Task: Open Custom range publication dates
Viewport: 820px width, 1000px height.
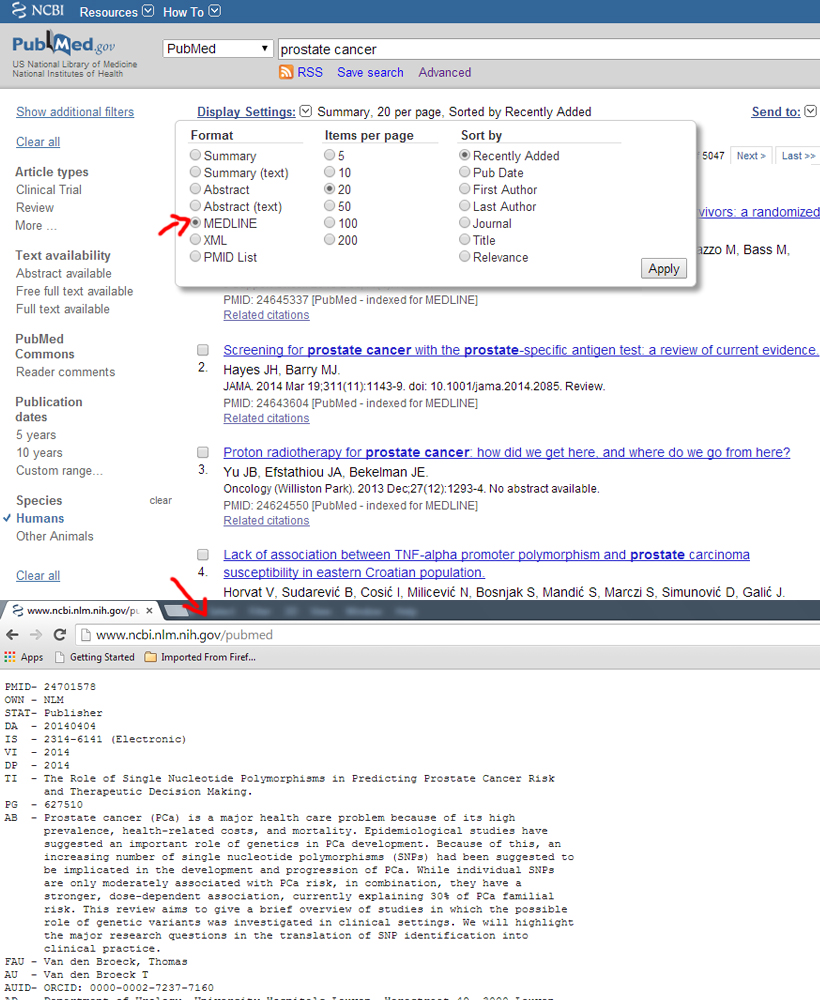Action: pos(59,471)
